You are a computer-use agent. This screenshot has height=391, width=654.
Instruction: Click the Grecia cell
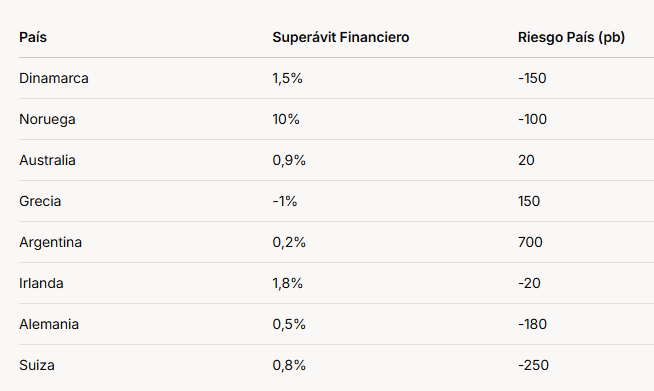[40, 201]
